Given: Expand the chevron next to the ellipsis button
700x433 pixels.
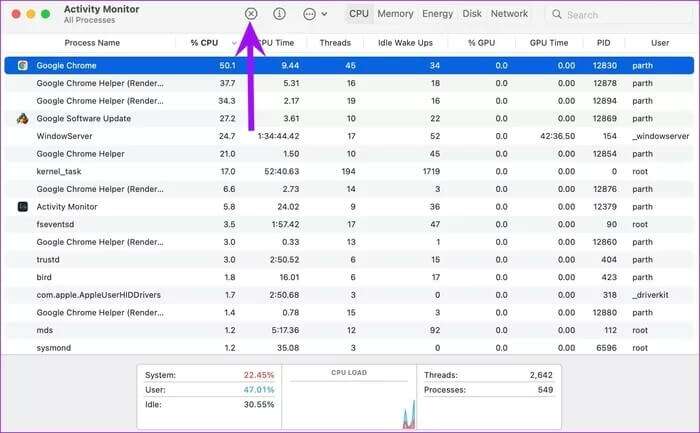Looking at the screenshot, I should 324,14.
